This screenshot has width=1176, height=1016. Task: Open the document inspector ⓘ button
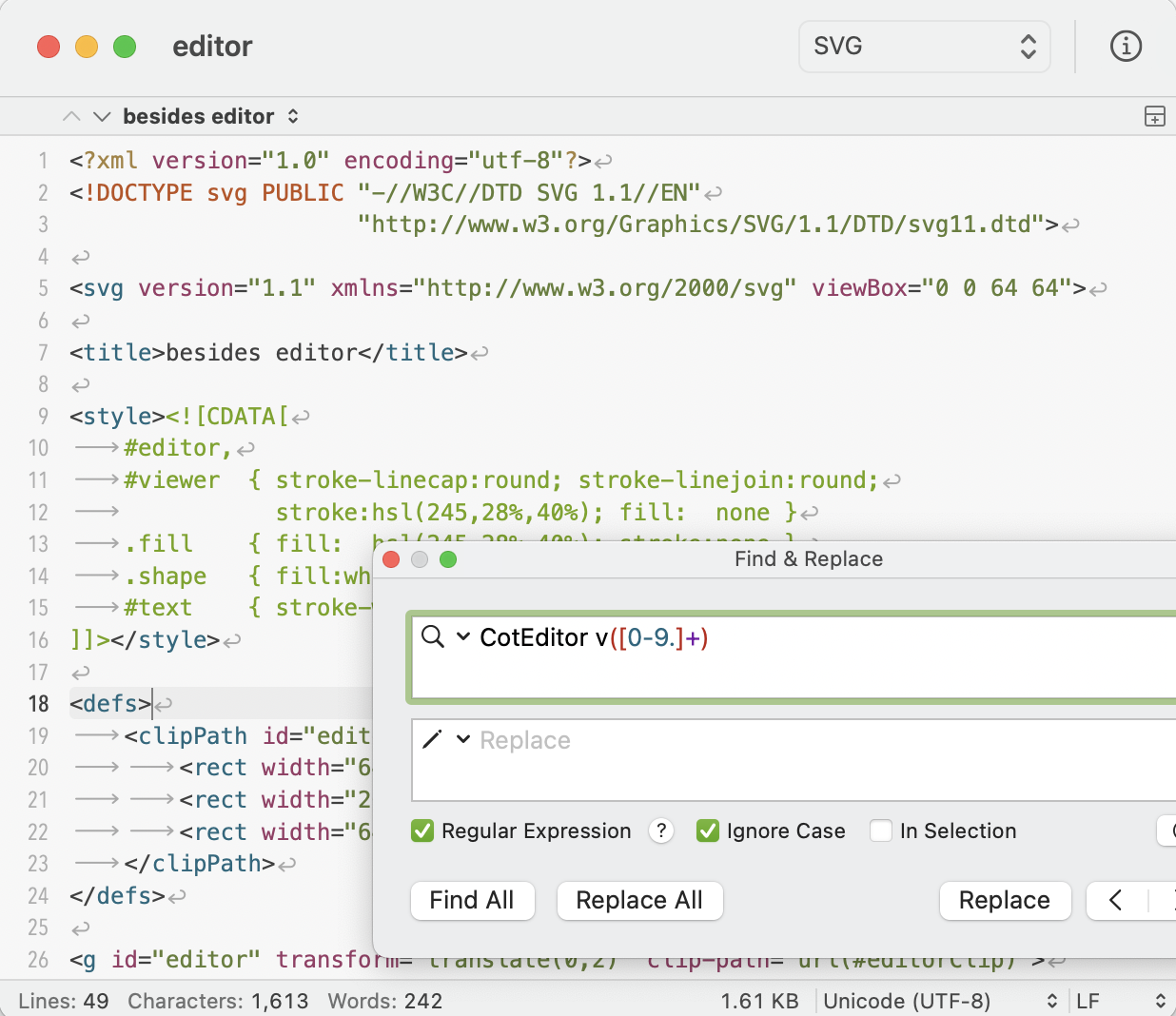point(1126,46)
